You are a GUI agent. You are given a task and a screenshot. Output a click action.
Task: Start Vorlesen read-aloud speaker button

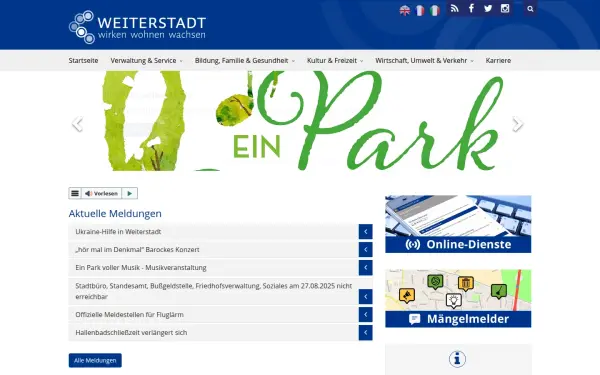[x=101, y=193]
